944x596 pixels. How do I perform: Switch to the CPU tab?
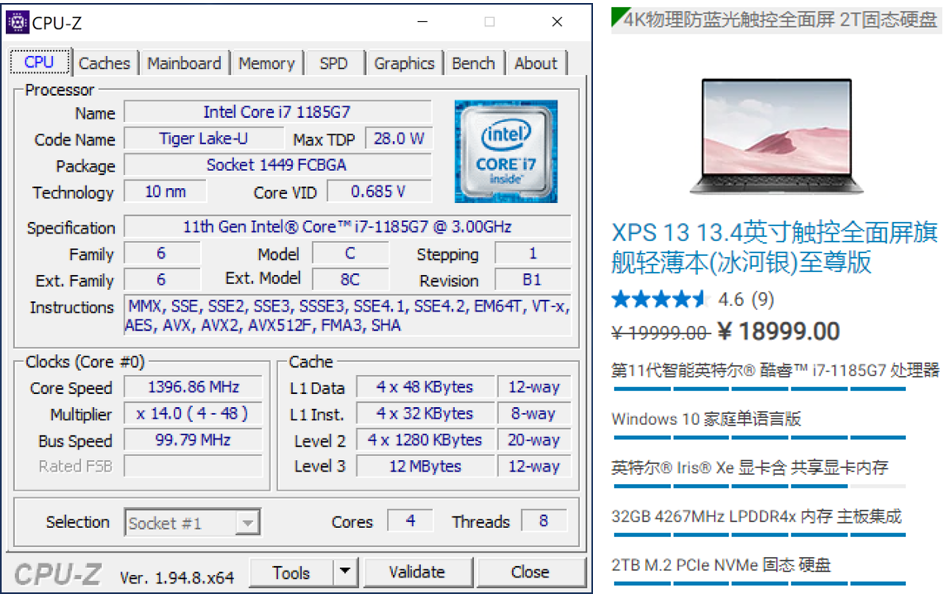[x=40, y=62]
